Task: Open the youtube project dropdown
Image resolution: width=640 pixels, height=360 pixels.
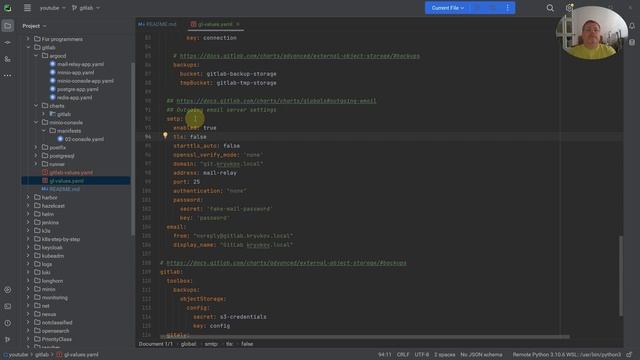Action: pos(52,8)
